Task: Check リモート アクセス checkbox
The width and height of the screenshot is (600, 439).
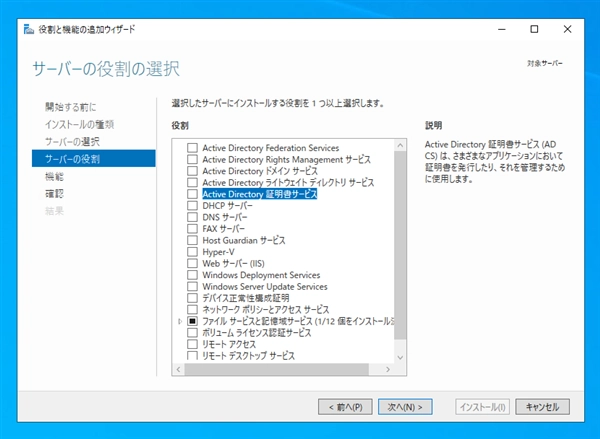Action: coord(192,344)
